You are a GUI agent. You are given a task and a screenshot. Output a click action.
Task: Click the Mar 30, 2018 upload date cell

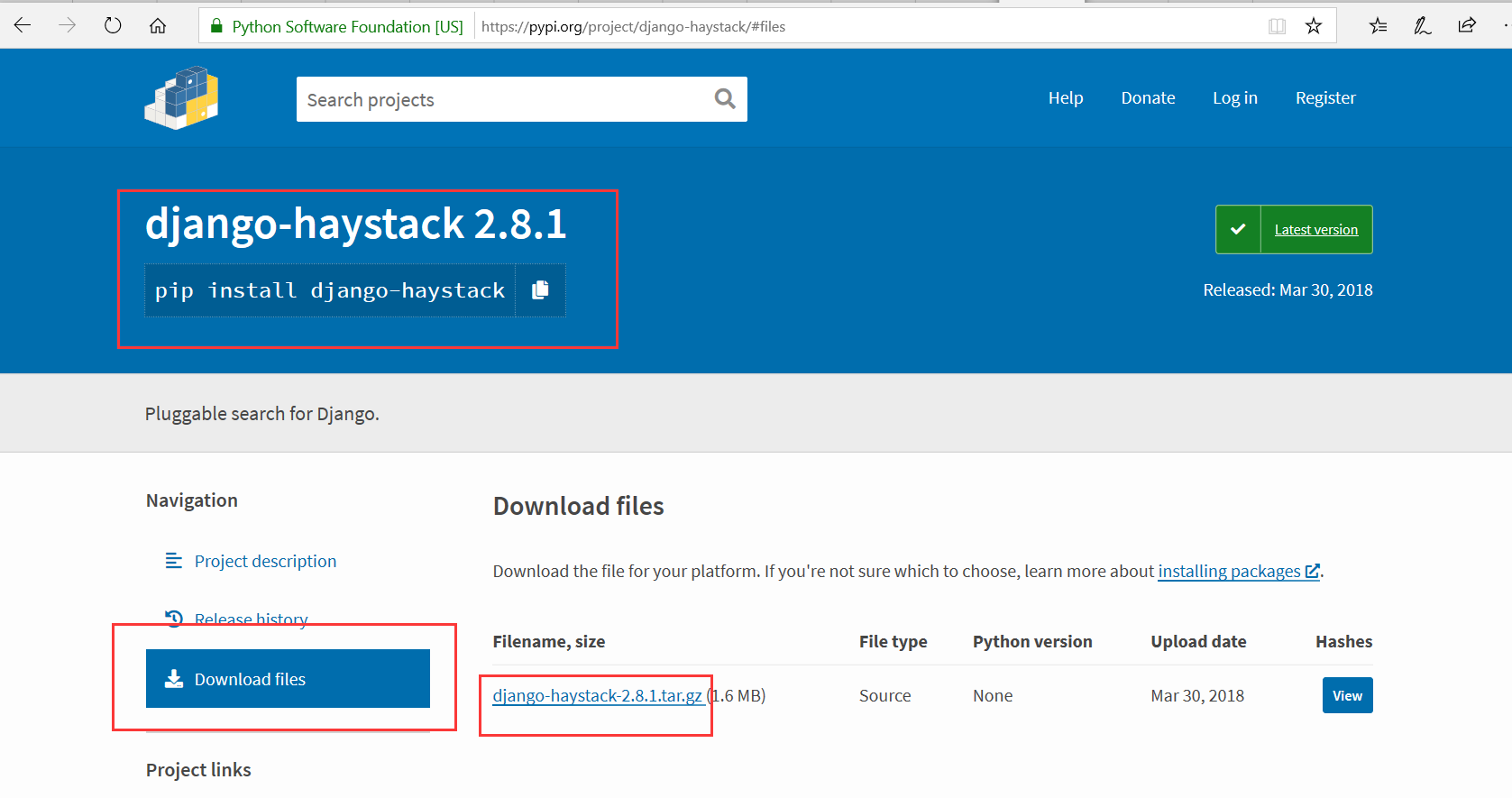point(1197,695)
